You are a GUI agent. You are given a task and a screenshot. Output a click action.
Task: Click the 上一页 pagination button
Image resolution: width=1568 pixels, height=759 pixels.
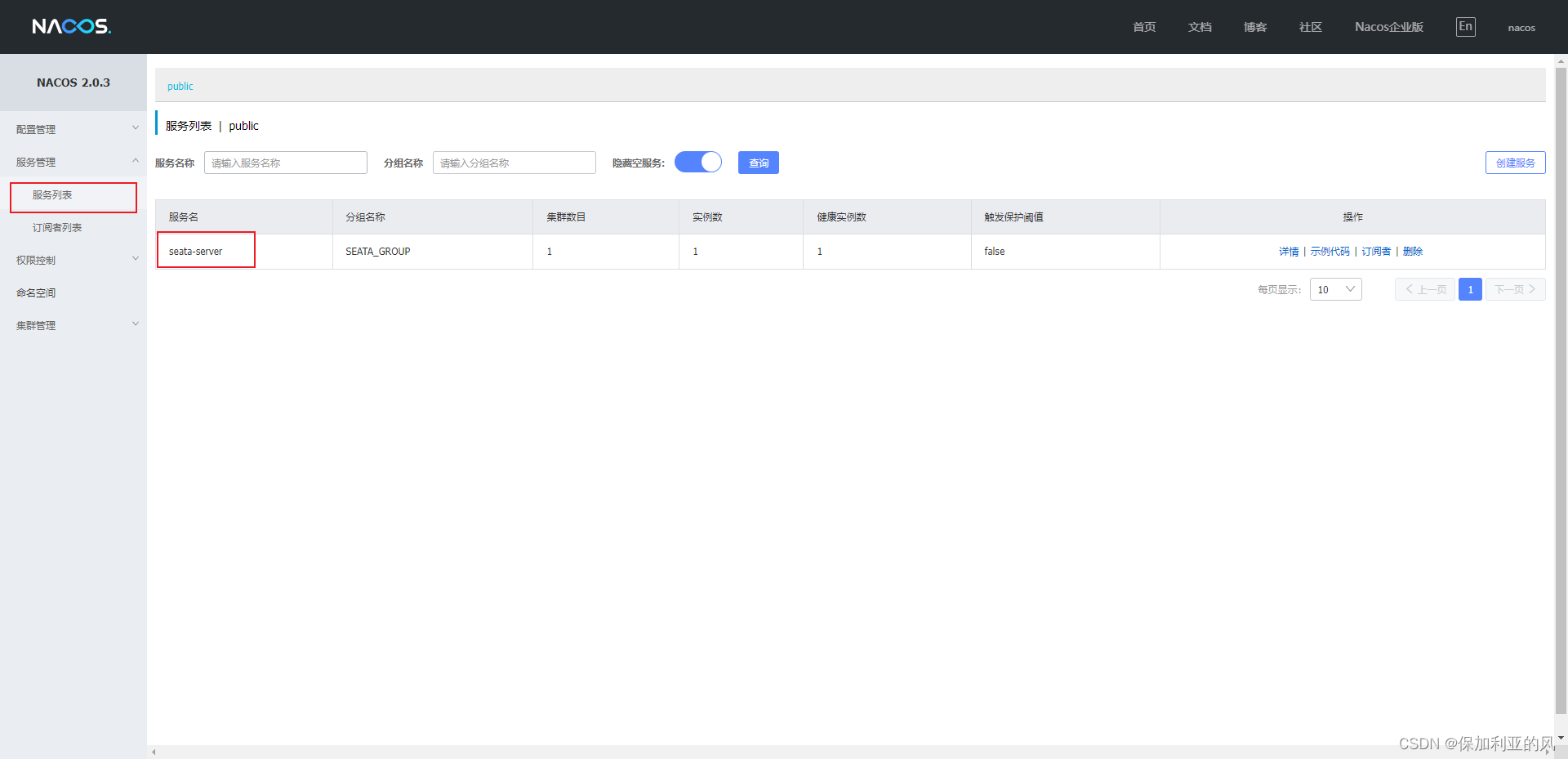click(1425, 289)
